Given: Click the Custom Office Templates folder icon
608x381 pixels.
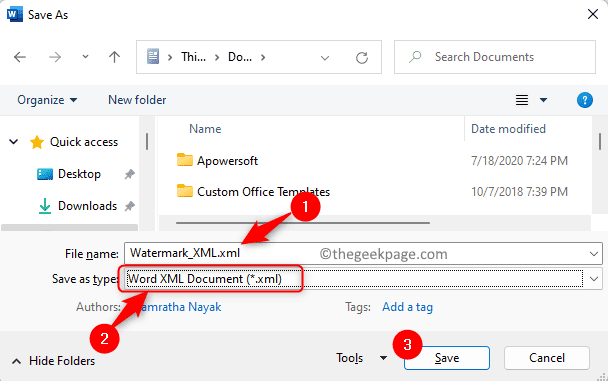Looking at the screenshot, I should click(x=185, y=191).
